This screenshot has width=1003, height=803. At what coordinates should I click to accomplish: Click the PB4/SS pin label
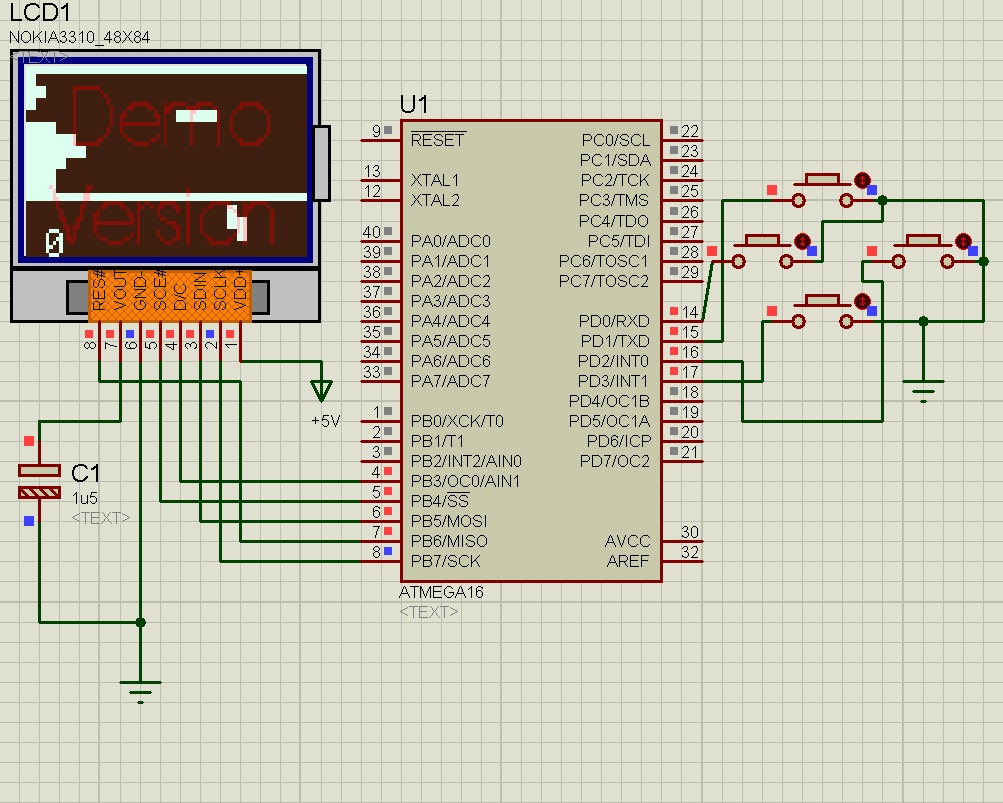point(439,501)
